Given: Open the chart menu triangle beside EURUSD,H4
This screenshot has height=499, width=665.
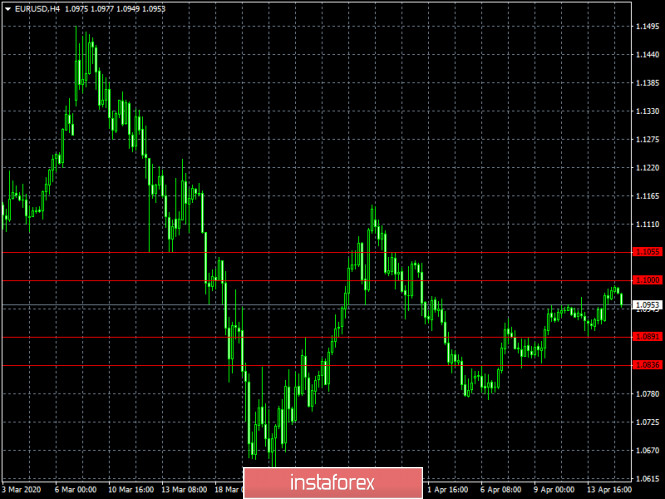Looking at the screenshot, I should tap(8, 9).
